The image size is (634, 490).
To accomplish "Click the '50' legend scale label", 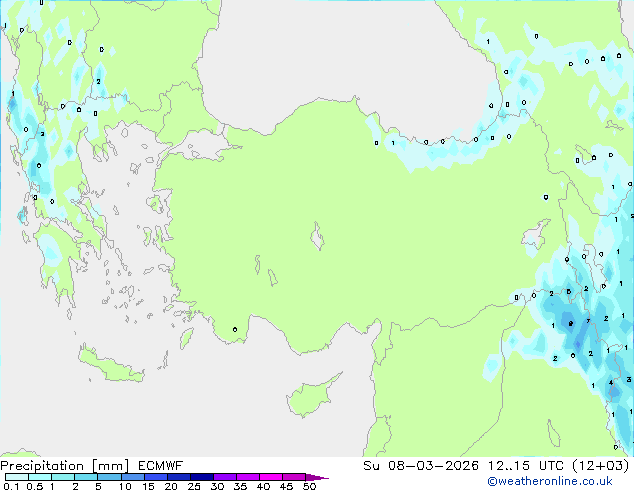I will 309,486.
